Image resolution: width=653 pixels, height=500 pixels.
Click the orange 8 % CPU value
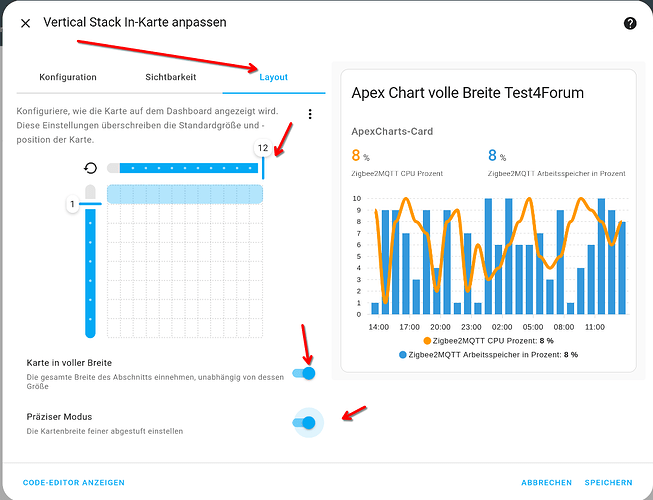[x=357, y=156]
